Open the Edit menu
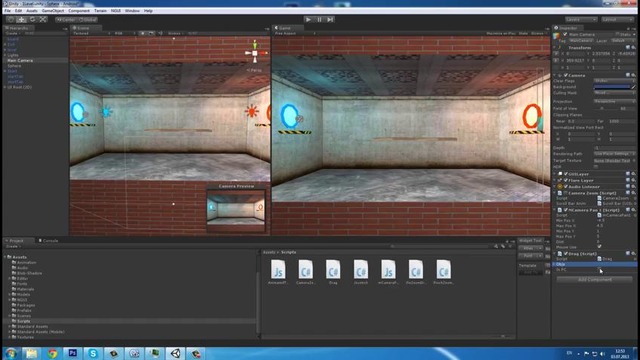The image size is (640, 360). pos(18,11)
